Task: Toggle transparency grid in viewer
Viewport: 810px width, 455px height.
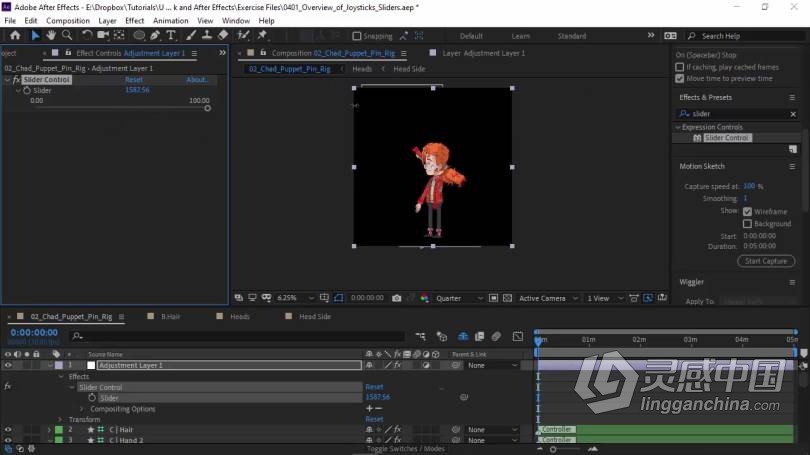Action: pos(507,298)
